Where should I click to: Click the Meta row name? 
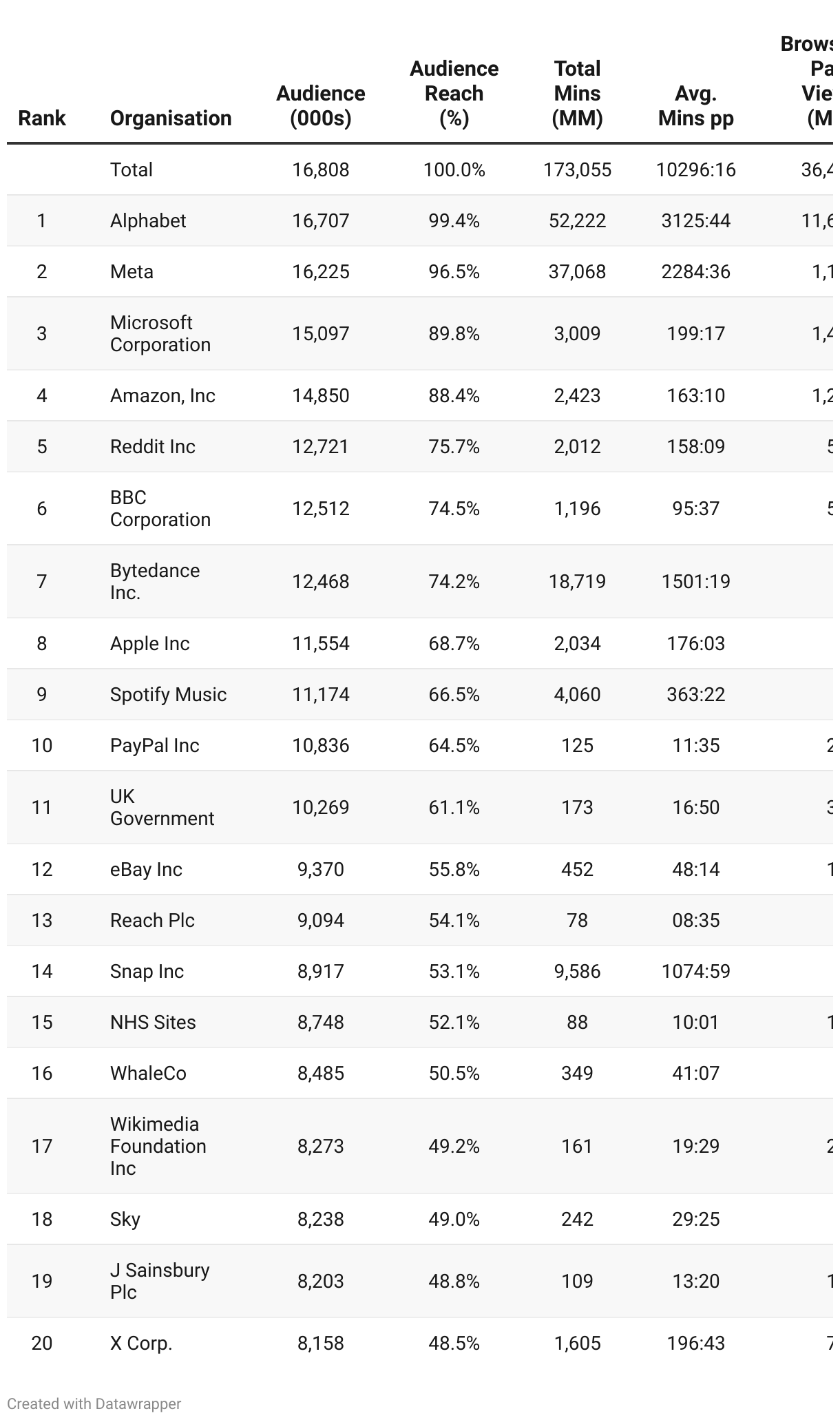click(132, 271)
